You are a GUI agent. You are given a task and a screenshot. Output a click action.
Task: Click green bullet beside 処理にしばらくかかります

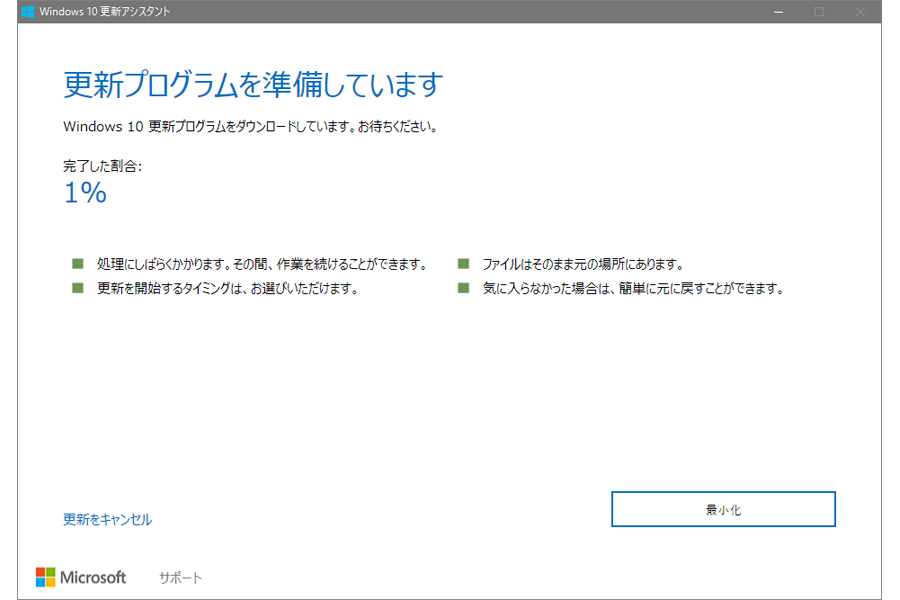tap(78, 264)
